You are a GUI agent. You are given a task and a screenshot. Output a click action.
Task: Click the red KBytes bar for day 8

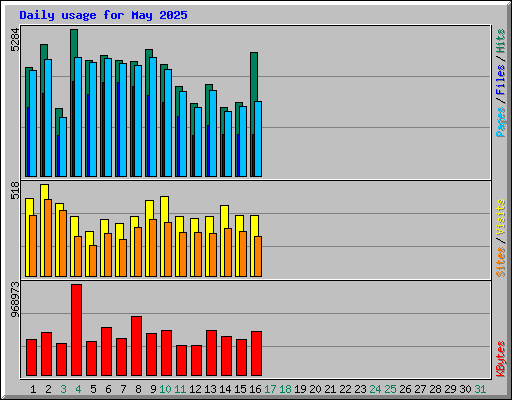[x=136, y=346]
